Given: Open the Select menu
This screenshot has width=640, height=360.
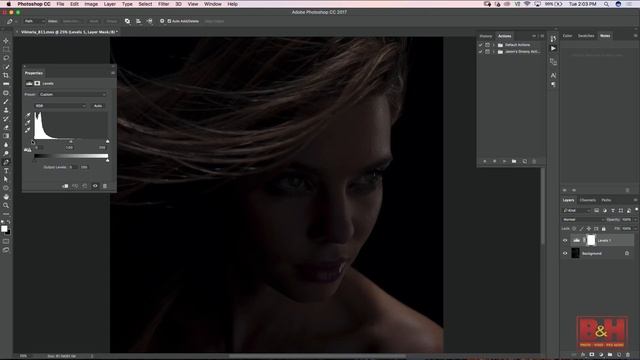Looking at the screenshot, I should click(145, 4).
